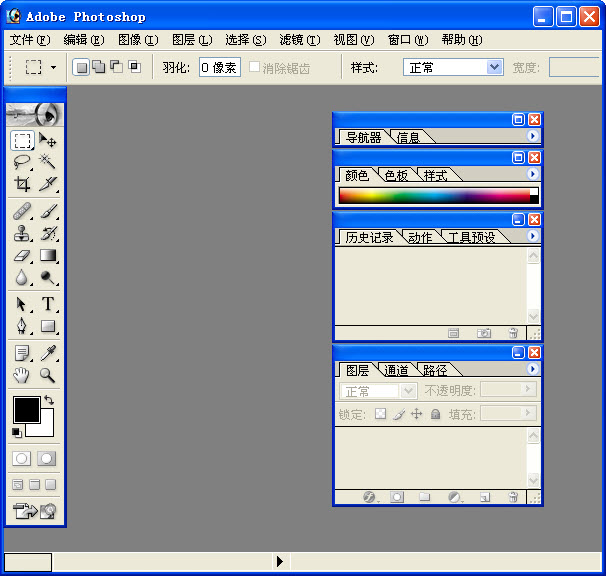Switch to Quick Mask Mode

tap(46, 458)
